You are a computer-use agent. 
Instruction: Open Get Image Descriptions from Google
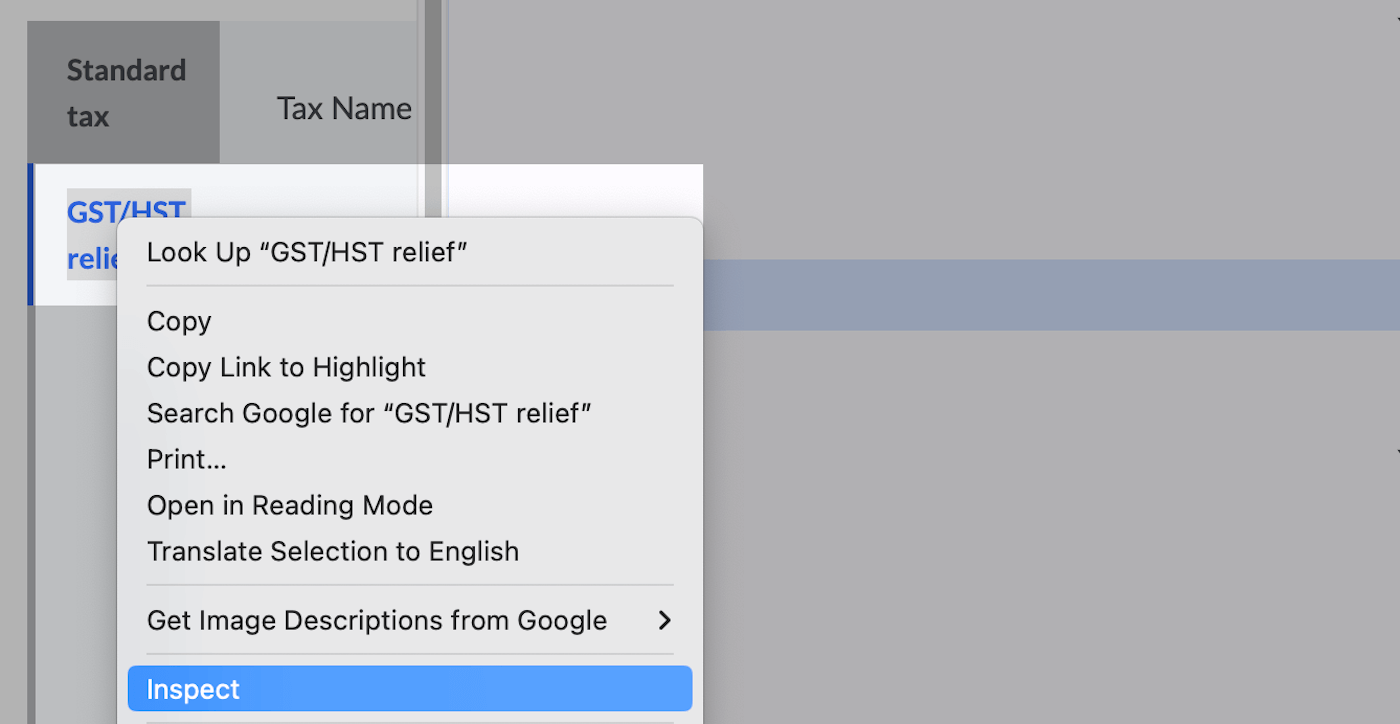coord(376,621)
